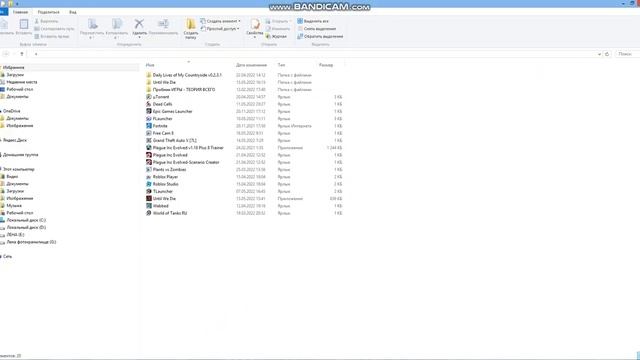Click the Создать папку folder icon
The image size is (640, 360).
pyautogui.click(x=191, y=24)
